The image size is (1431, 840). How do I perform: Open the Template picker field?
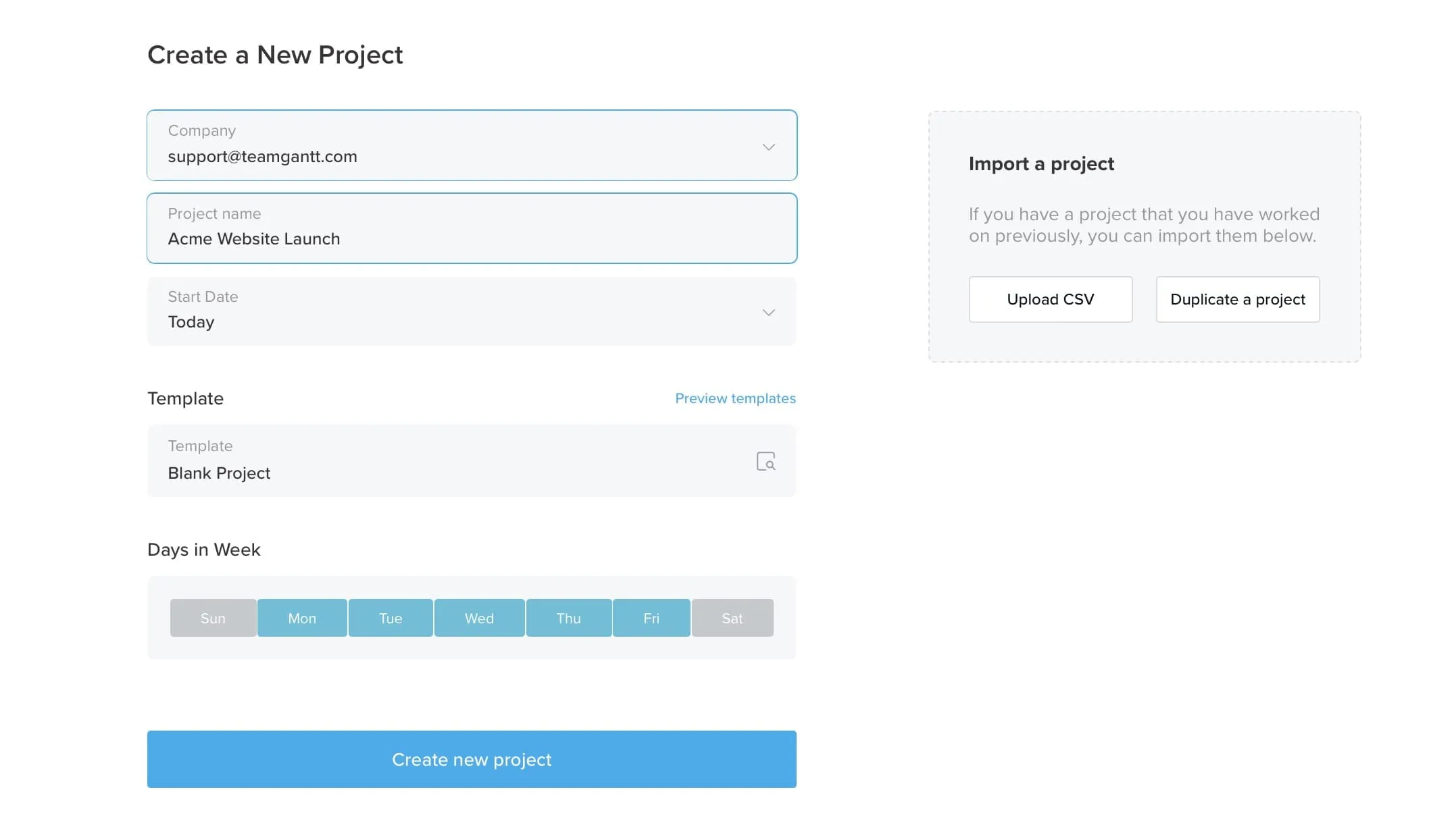[x=472, y=461]
